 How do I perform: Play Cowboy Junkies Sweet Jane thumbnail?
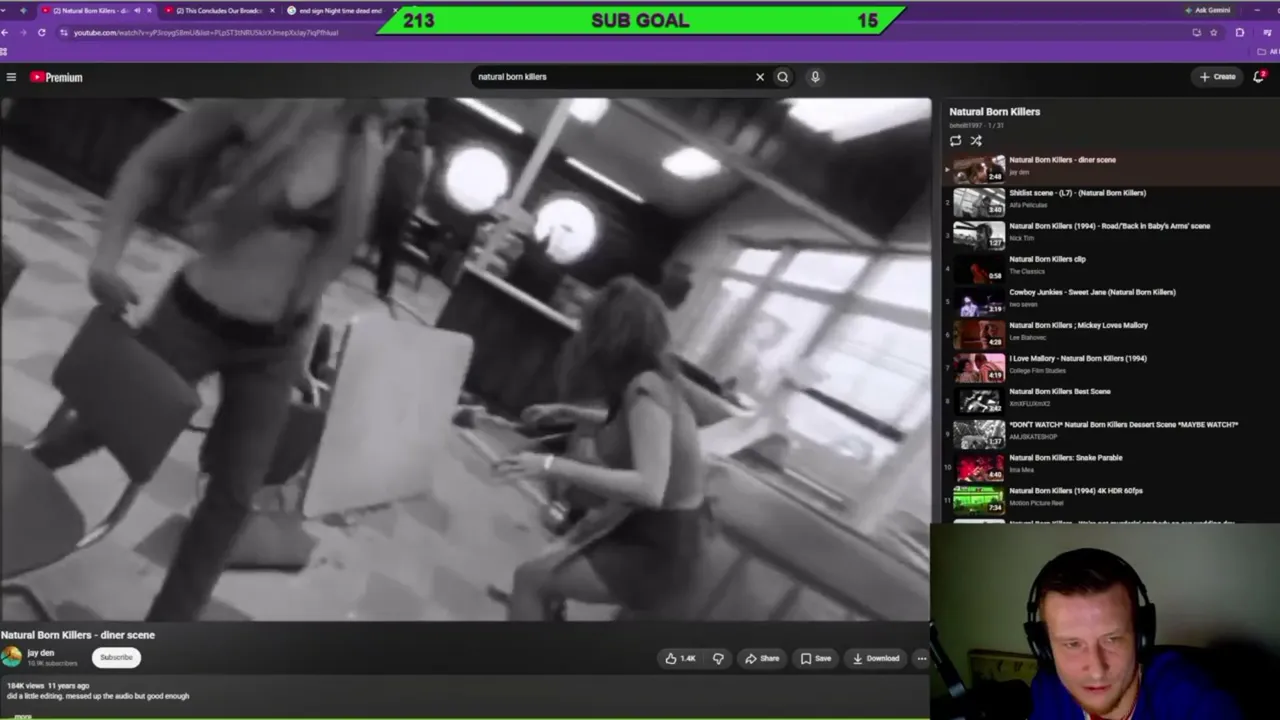(x=979, y=301)
